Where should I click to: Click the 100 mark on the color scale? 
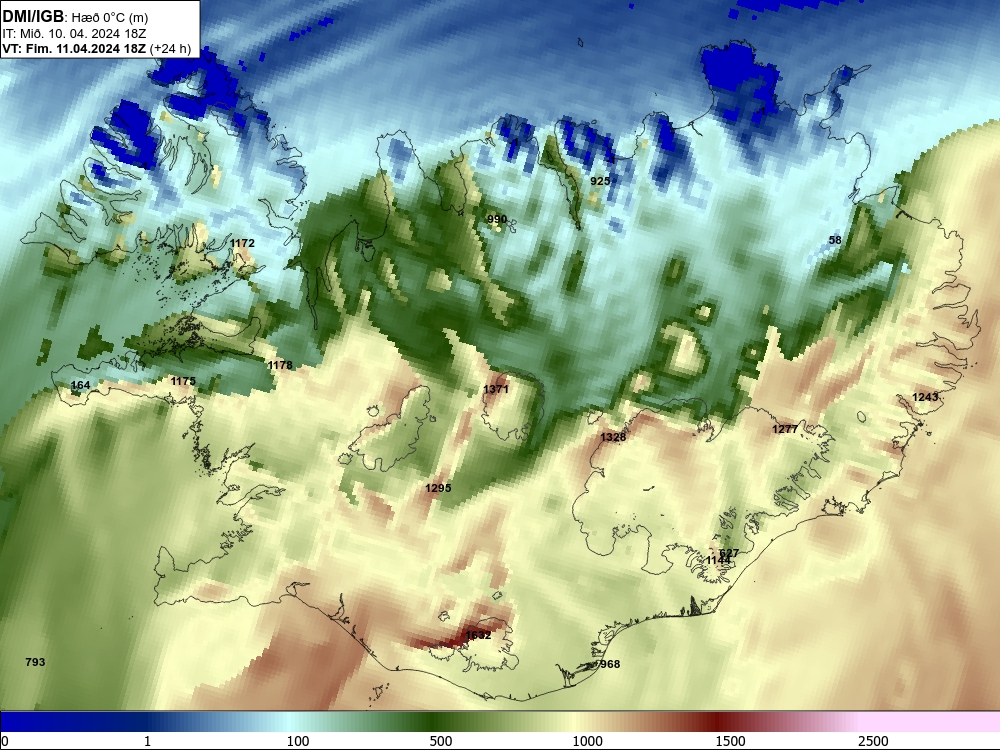click(298, 741)
